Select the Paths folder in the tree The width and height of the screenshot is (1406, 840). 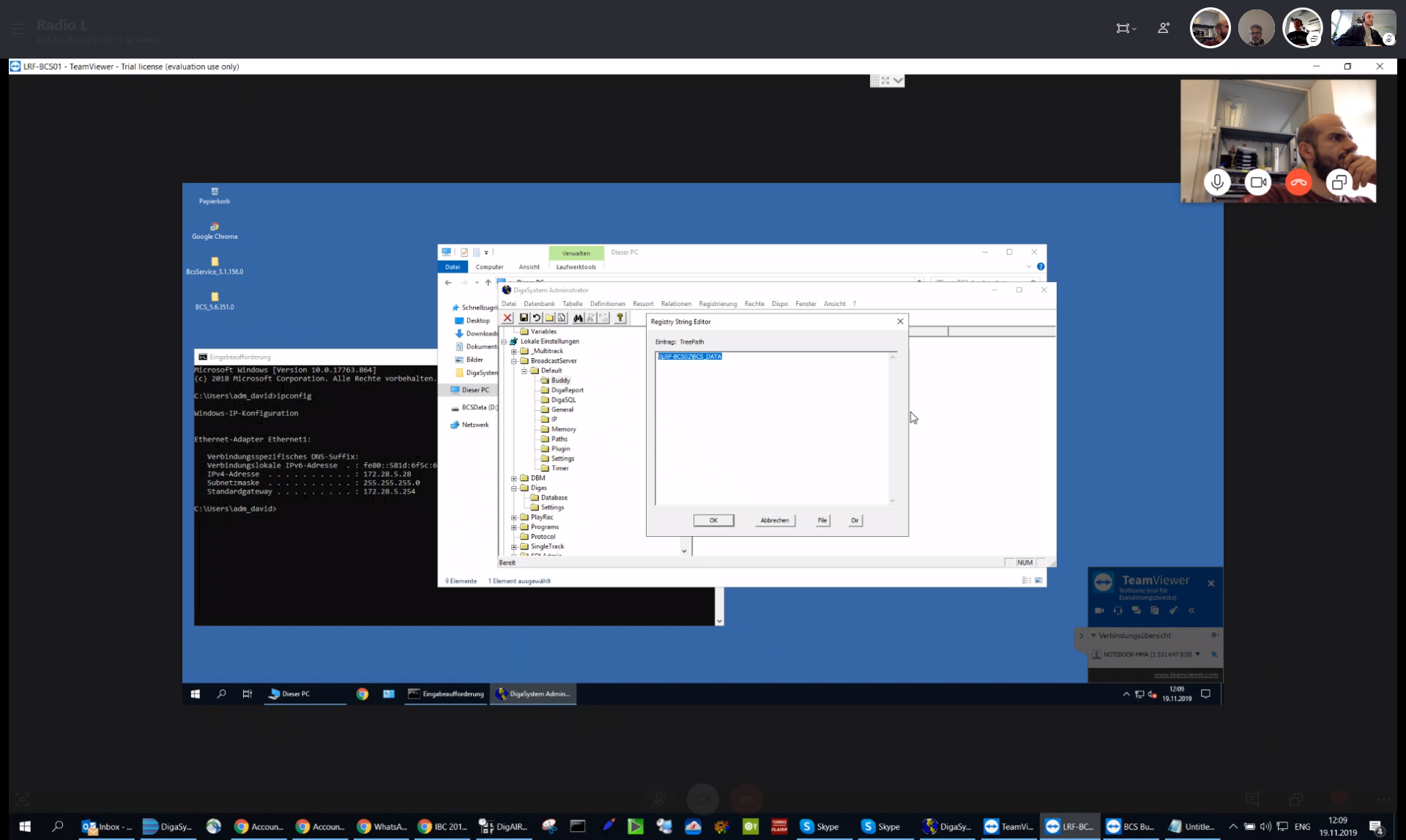click(x=559, y=439)
